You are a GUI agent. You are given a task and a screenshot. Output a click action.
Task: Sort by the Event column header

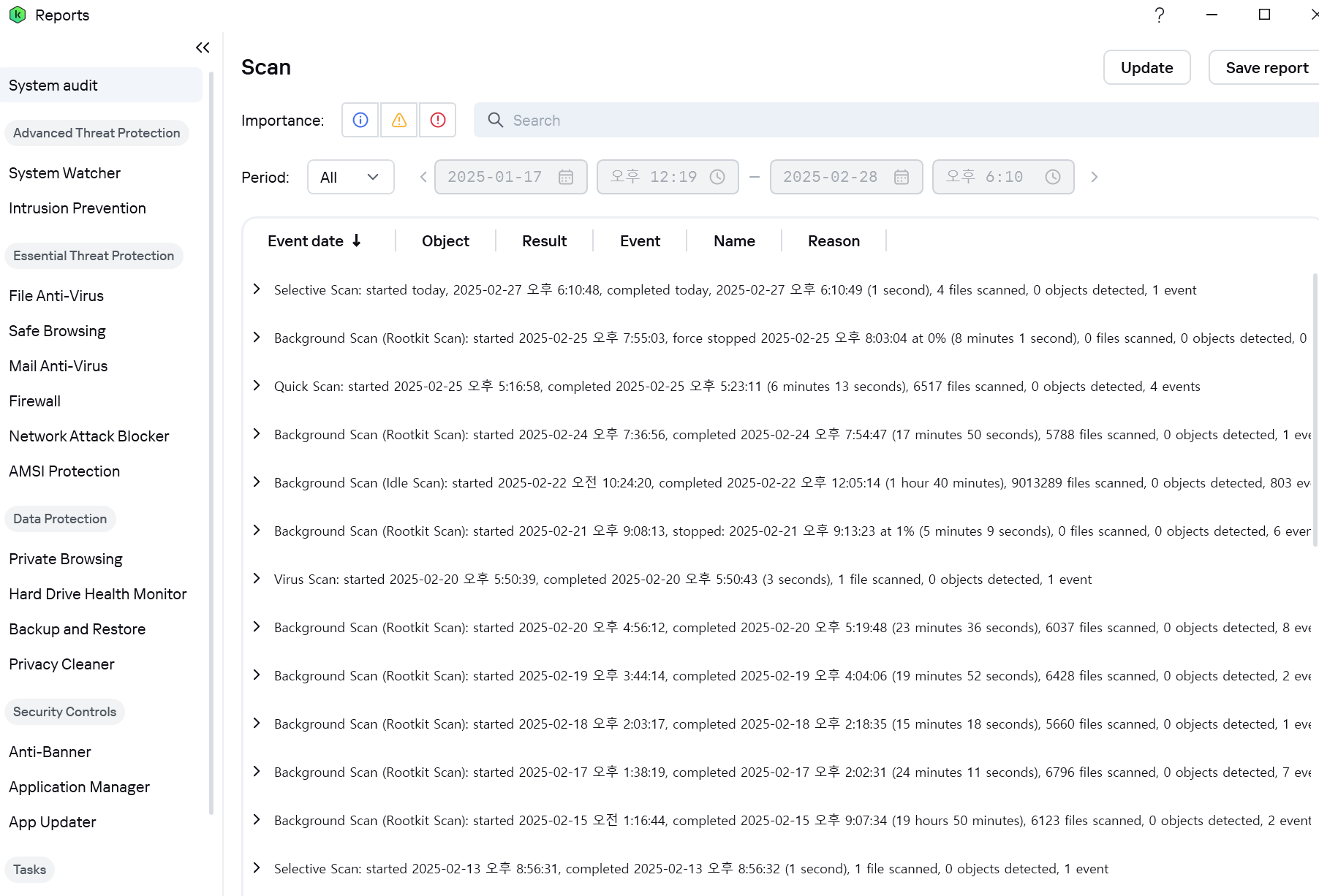(640, 241)
